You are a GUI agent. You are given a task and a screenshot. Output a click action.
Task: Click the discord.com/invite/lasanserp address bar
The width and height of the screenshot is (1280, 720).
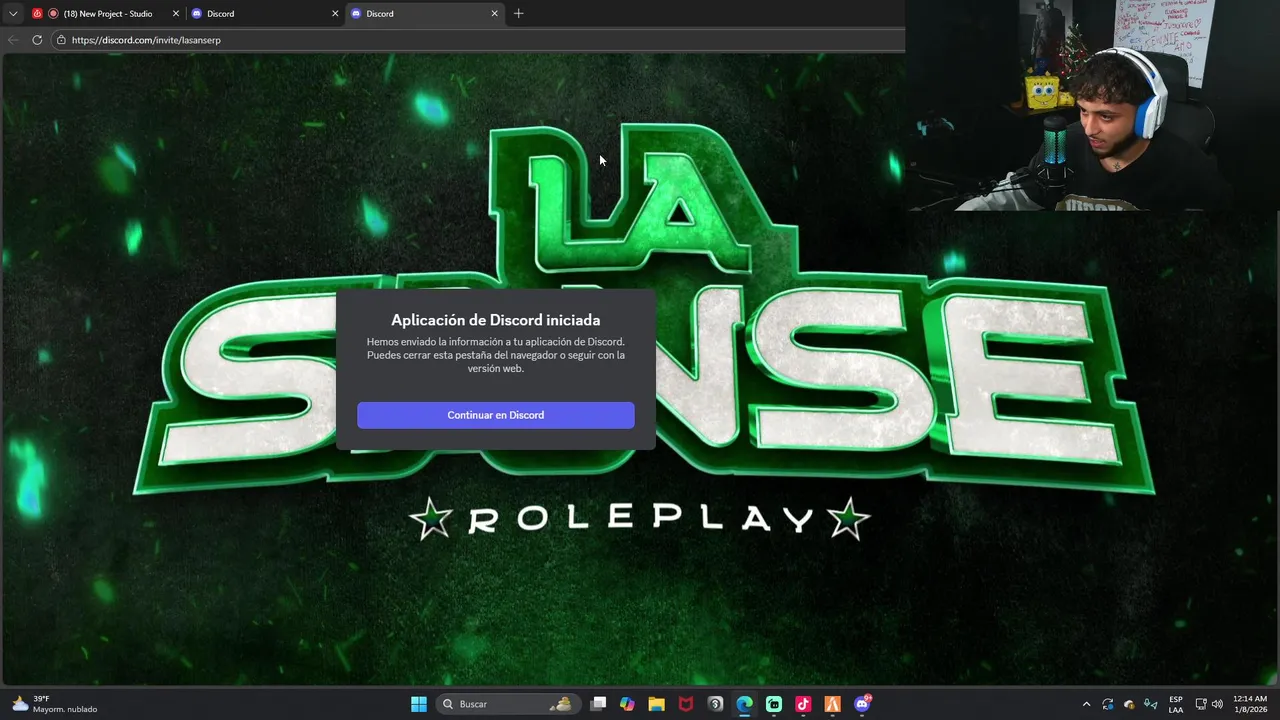tap(480, 40)
